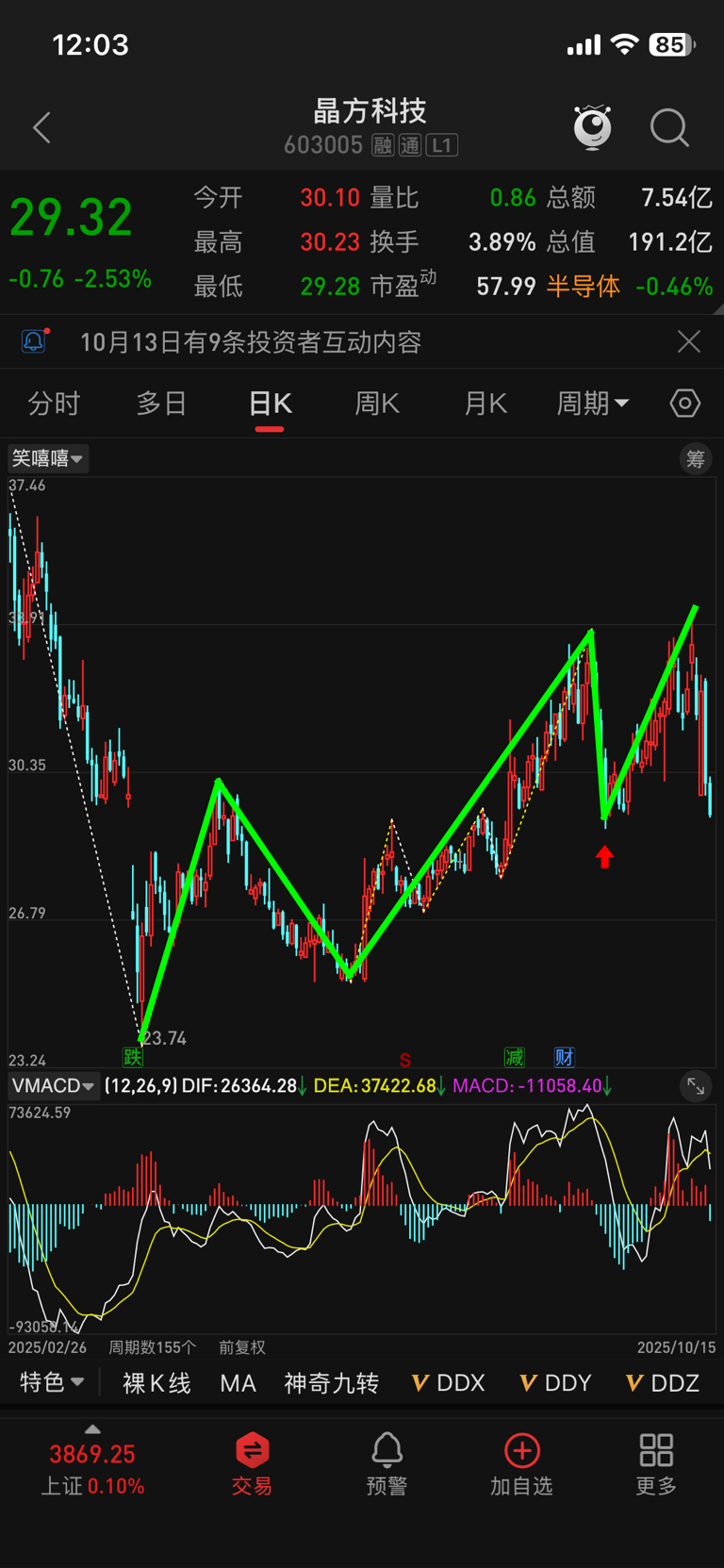Tap the back arrow icon

point(41,127)
